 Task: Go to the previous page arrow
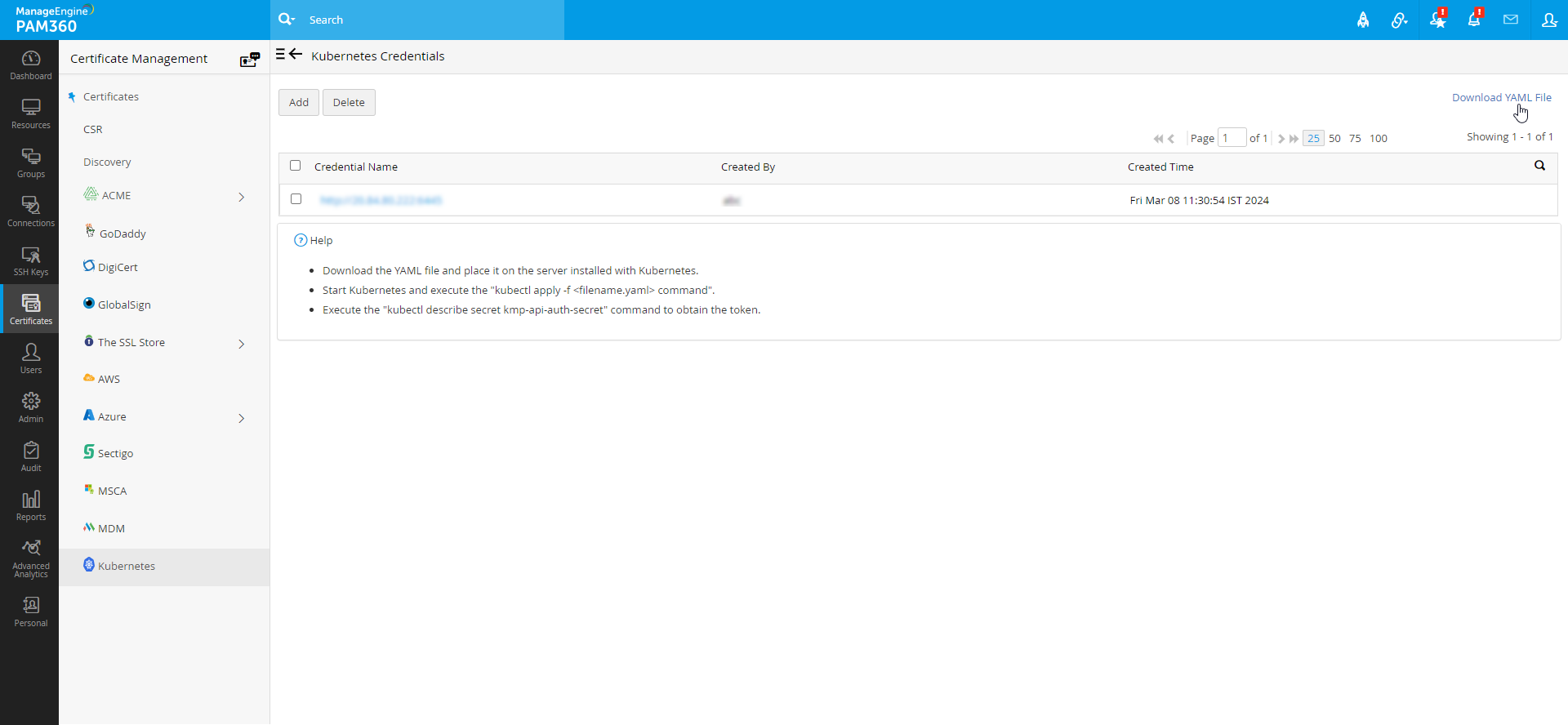[x=1171, y=139]
